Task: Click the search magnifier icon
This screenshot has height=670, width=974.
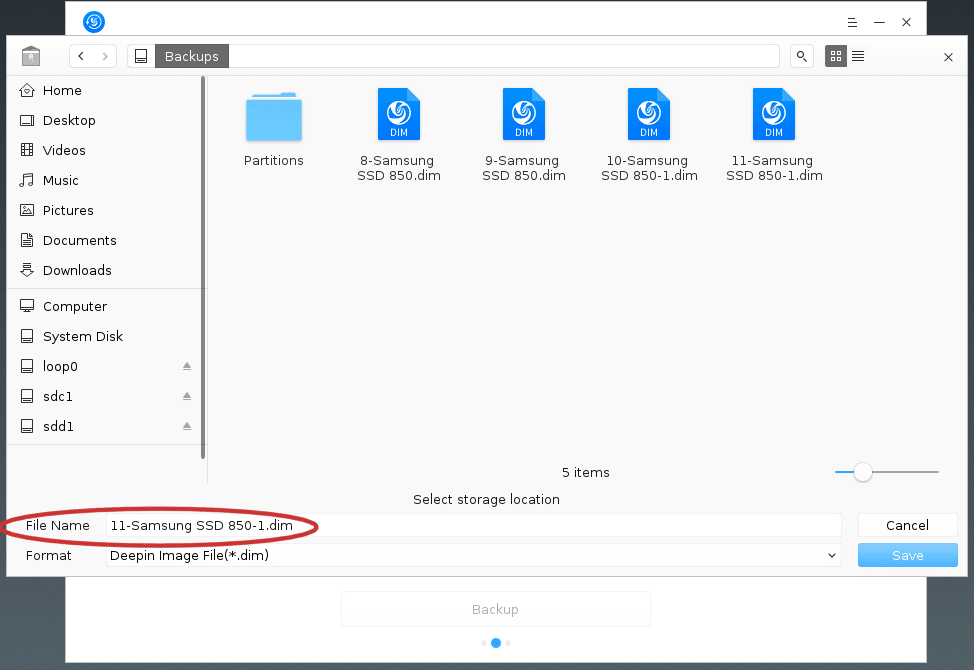Action: coord(802,57)
